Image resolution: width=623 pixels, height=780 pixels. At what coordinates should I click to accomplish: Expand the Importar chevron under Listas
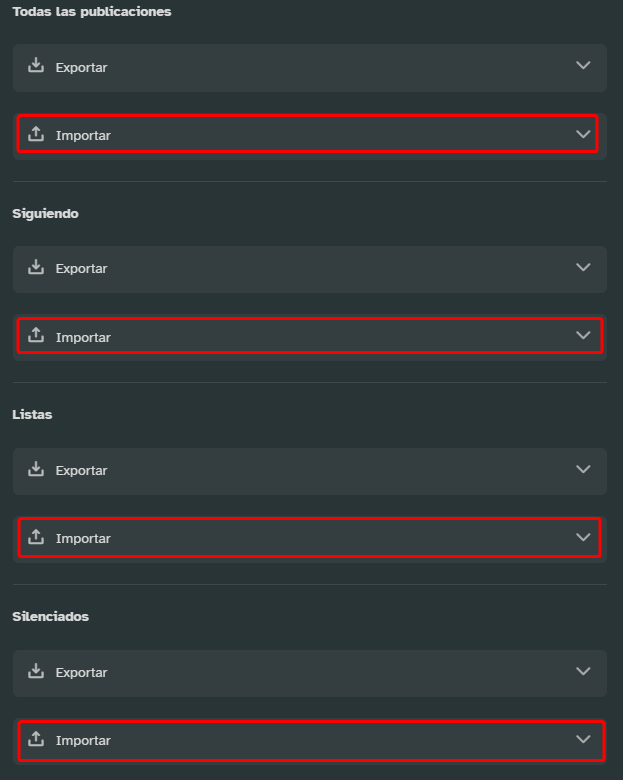[583, 537]
